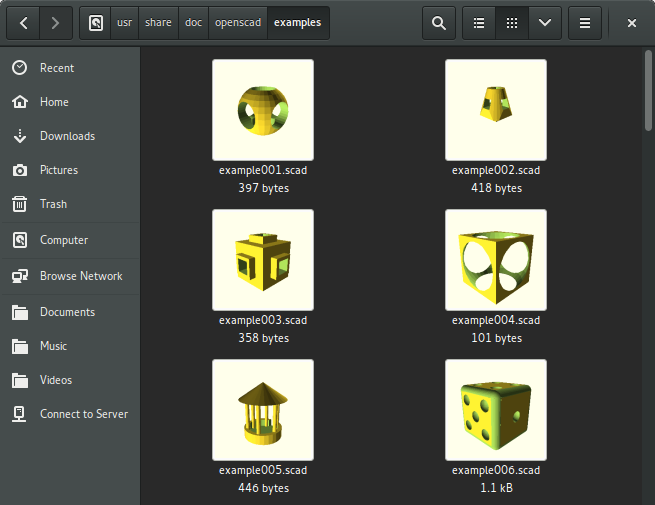
Task: Select example004.scad hollow cube thumbnail
Action: point(496,260)
